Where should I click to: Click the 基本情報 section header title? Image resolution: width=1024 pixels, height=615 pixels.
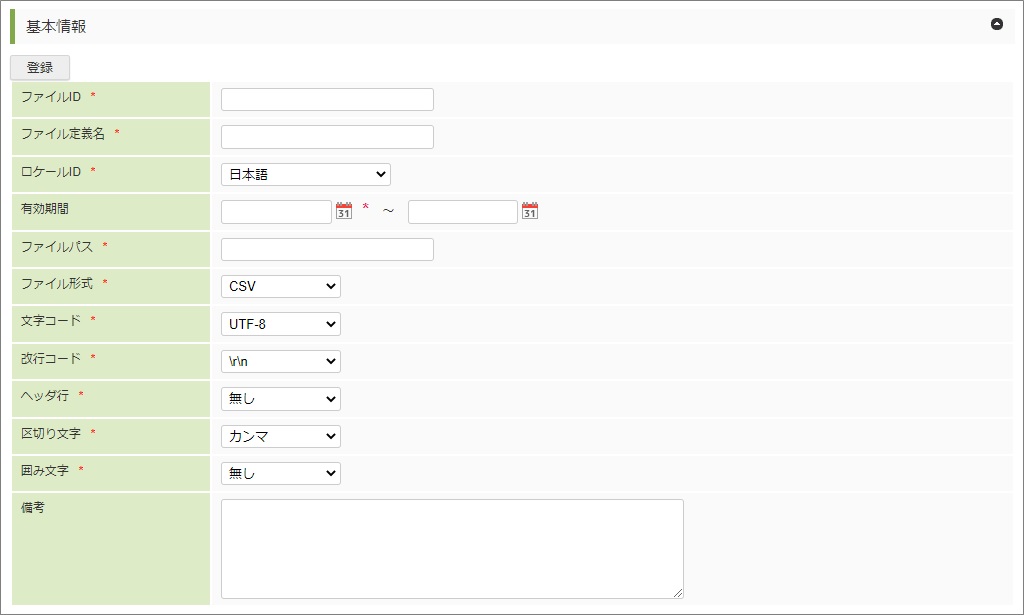[56, 27]
